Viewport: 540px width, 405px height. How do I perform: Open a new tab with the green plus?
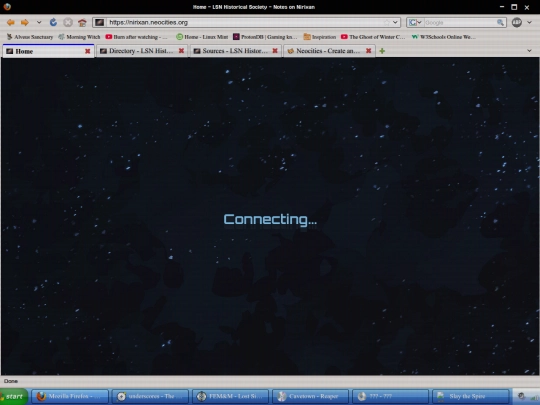click(382, 51)
